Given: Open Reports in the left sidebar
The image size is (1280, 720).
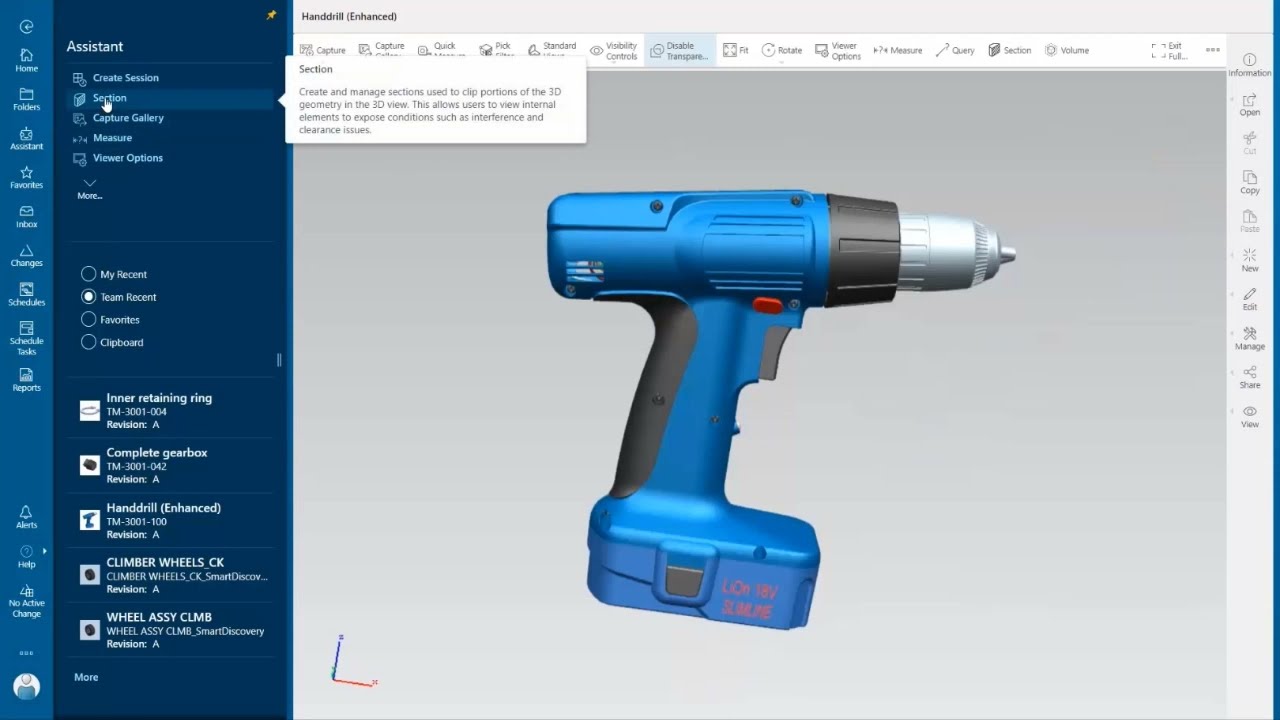Looking at the screenshot, I should tap(26, 380).
